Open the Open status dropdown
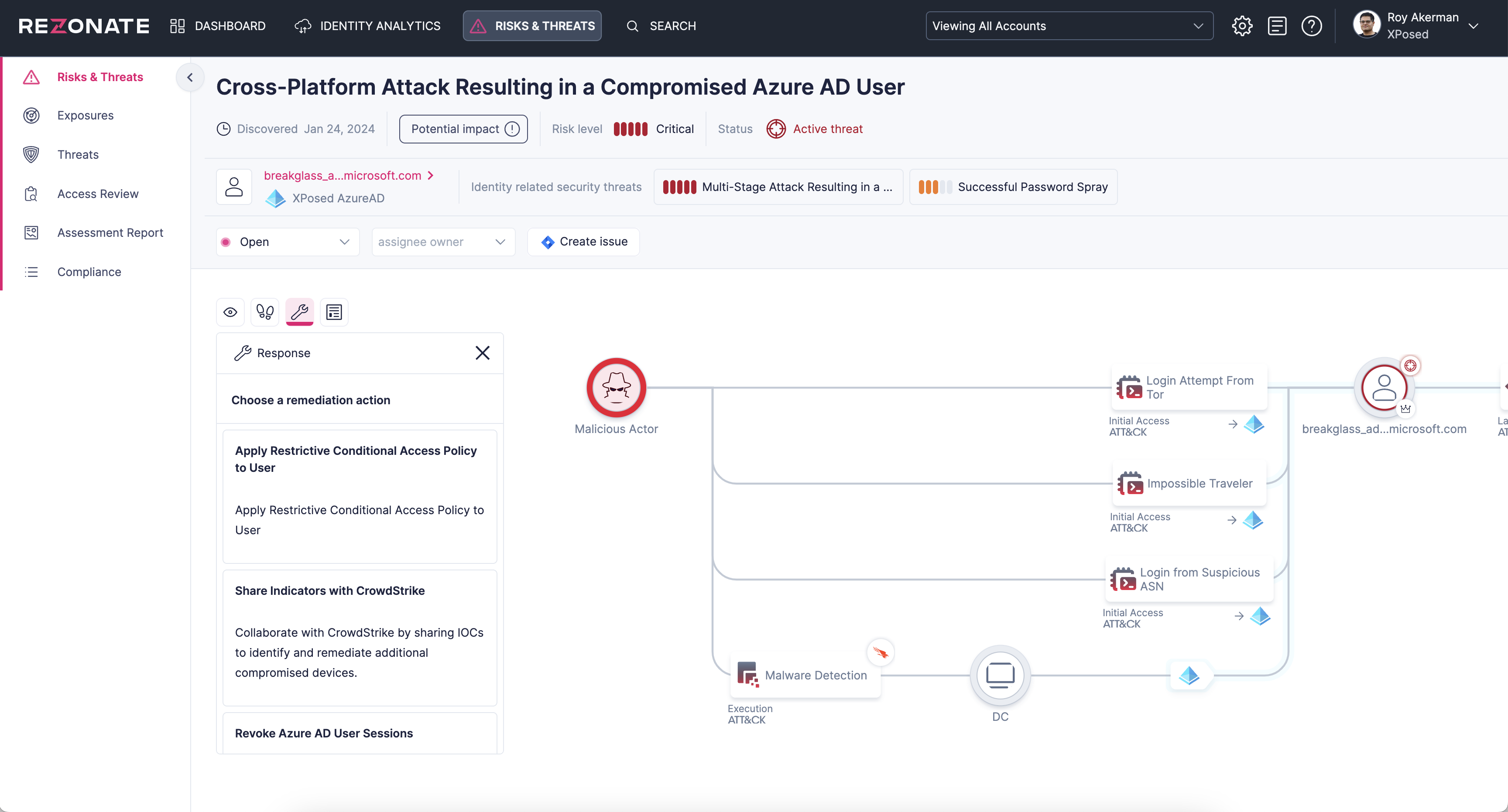1508x812 pixels. pyautogui.click(x=286, y=242)
